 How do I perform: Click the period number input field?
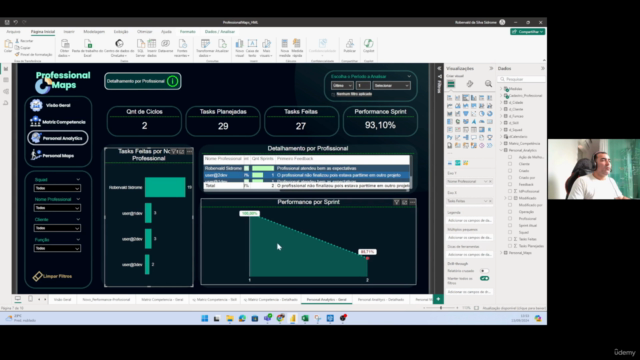pos(363,86)
